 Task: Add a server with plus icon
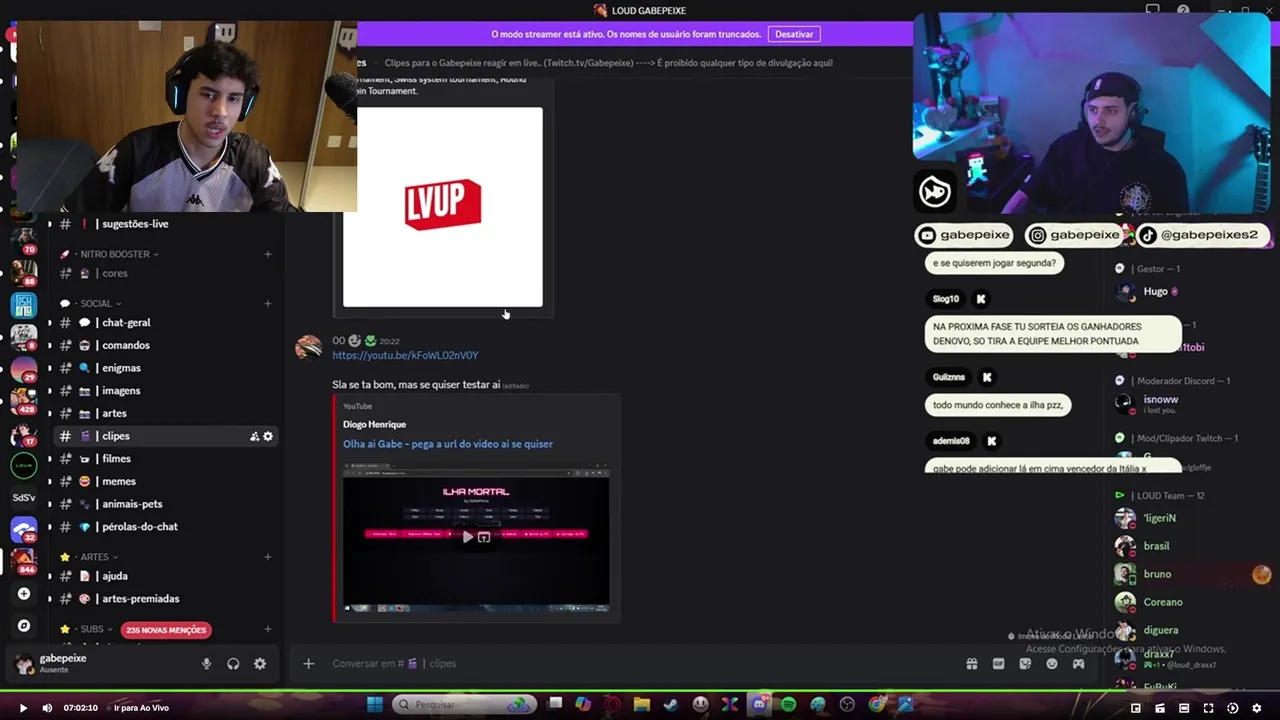[24, 594]
